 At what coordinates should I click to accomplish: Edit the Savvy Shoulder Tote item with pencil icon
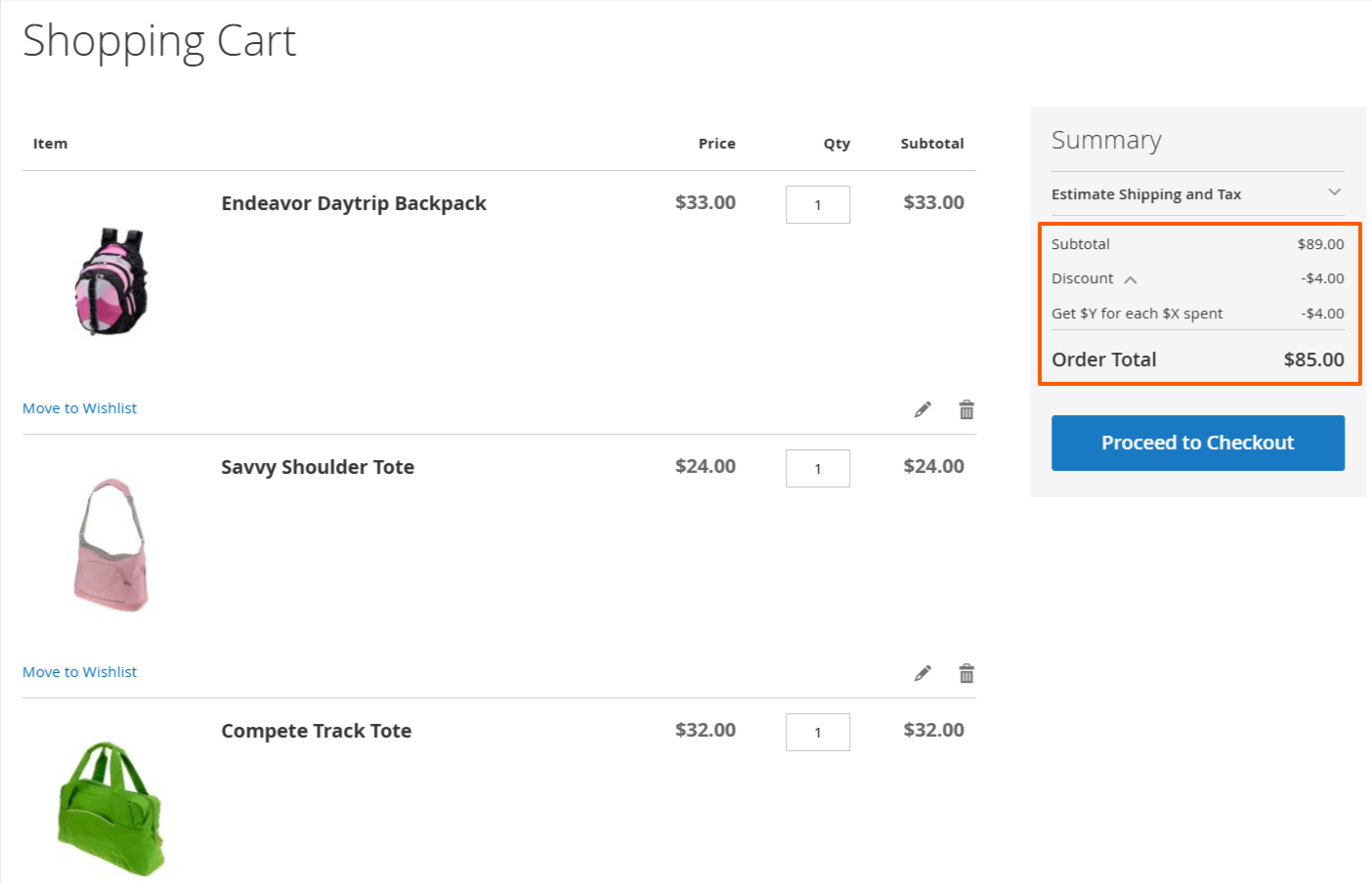(x=922, y=673)
